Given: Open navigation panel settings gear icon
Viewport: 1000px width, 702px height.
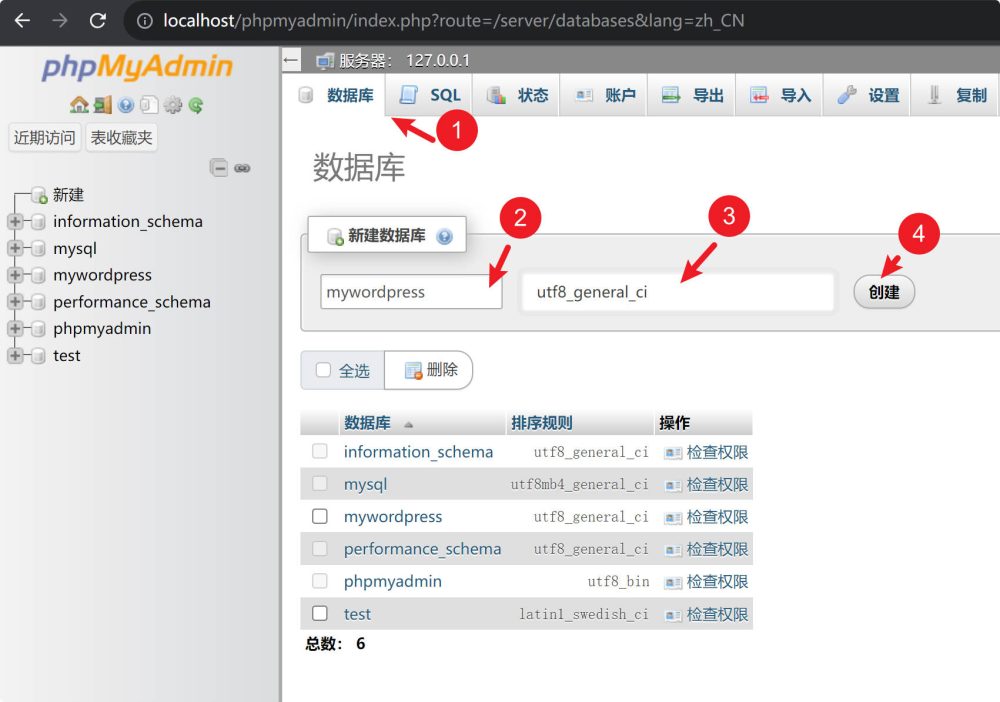Looking at the screenshot, I should (172, 105).
